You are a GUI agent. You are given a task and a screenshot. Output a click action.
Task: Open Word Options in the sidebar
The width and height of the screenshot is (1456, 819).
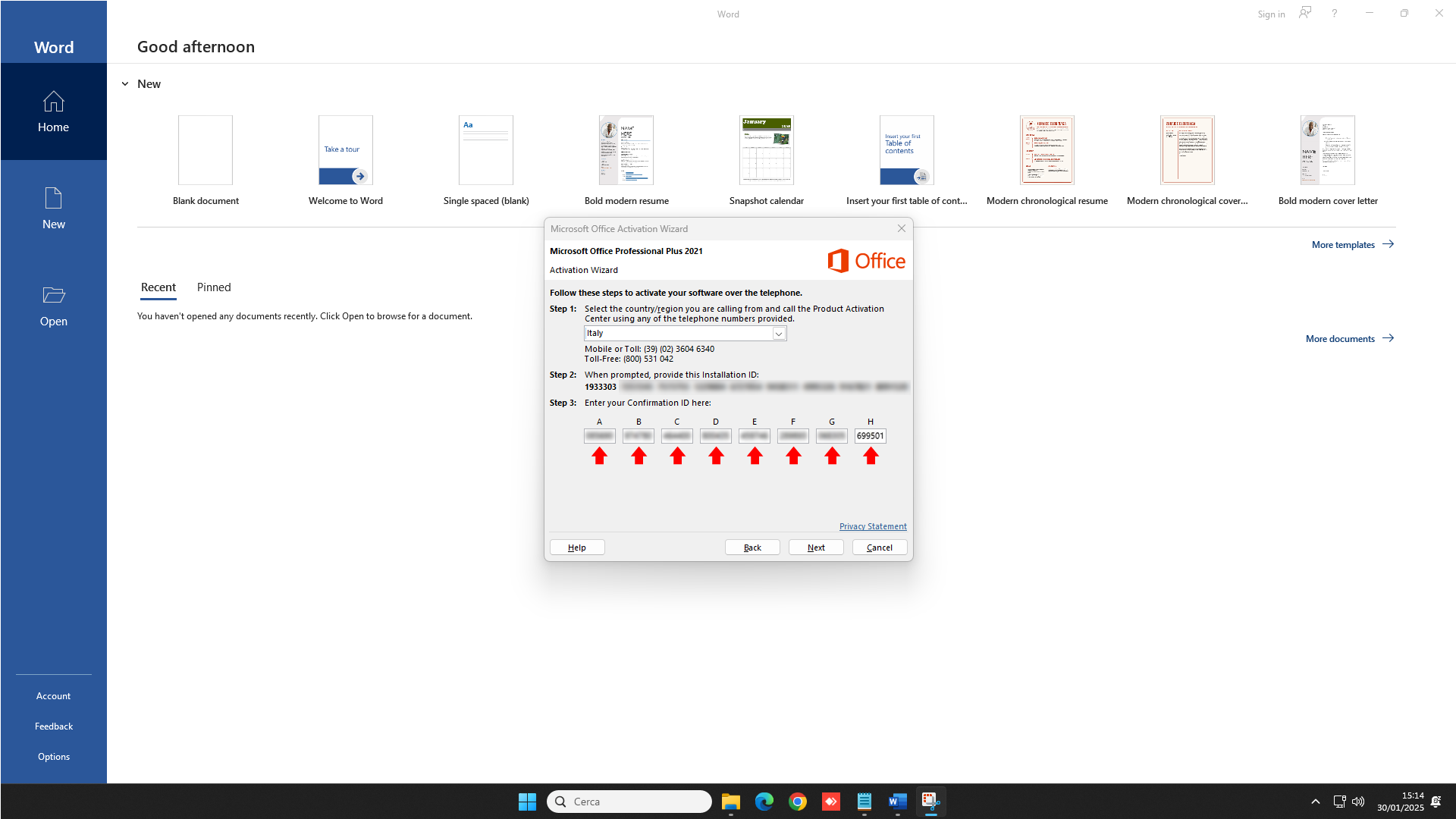pos(53,757)
